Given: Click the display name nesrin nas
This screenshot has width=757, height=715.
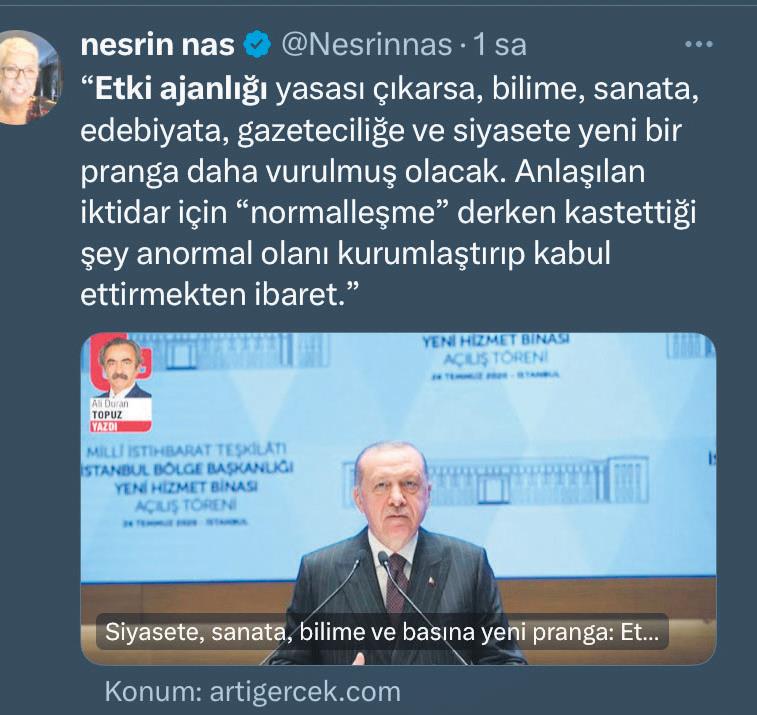Looking at the screenshot, I should [x=157, y=44].
